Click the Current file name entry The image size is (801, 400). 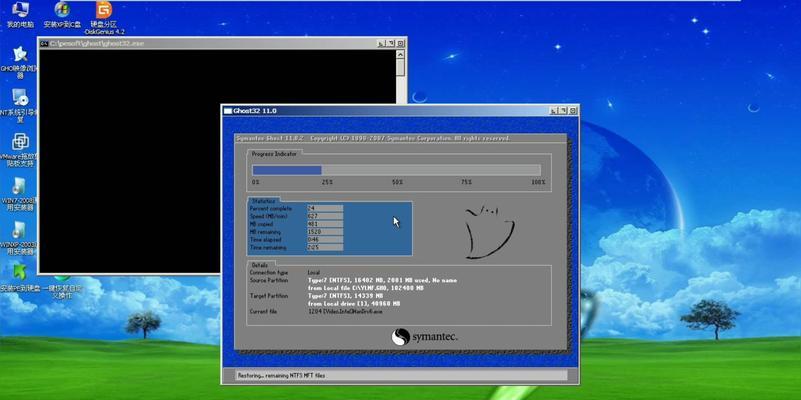click(x=345, y=311)
